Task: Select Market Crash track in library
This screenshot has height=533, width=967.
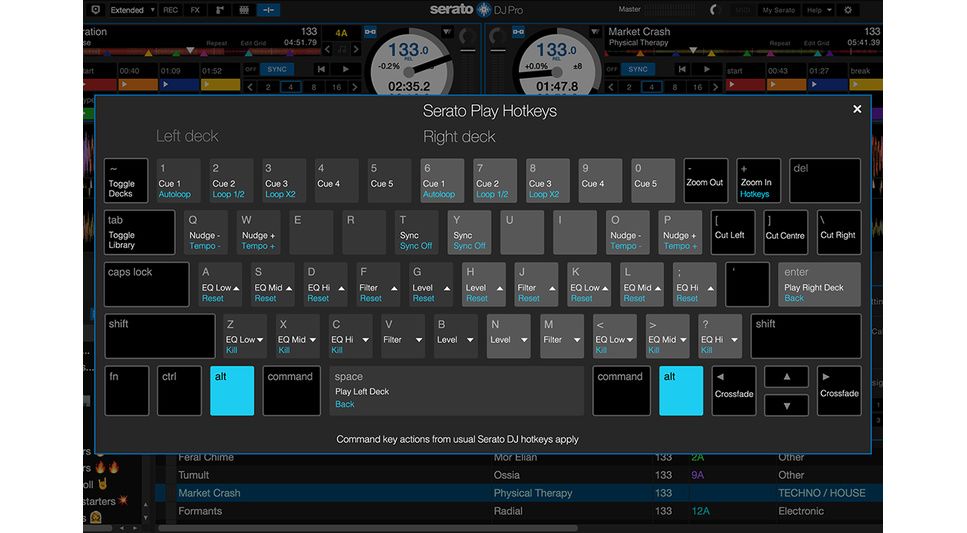Action: click(x=210, y=493)
